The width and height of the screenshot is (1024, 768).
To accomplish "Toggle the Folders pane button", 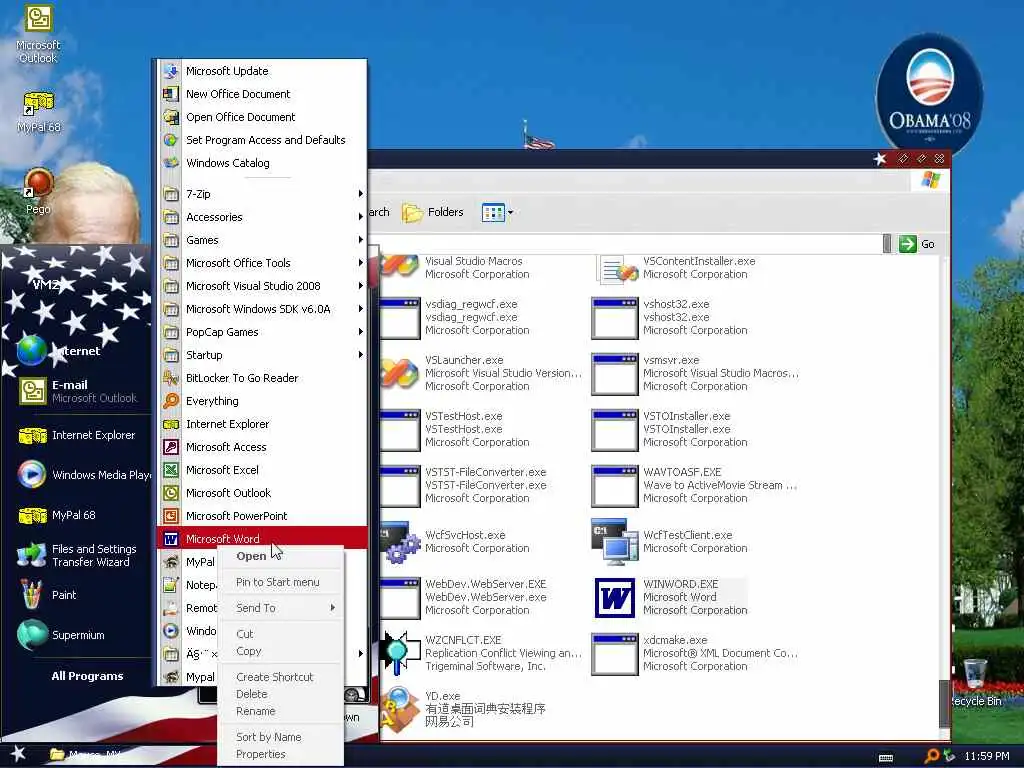I will [x=432, y=212].
